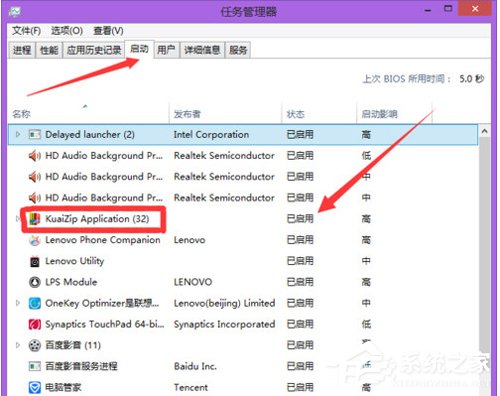Viewport: 500px width, 396px height.
Task: Click 中 impact of OneKey Optimizer
Action: 366,303
